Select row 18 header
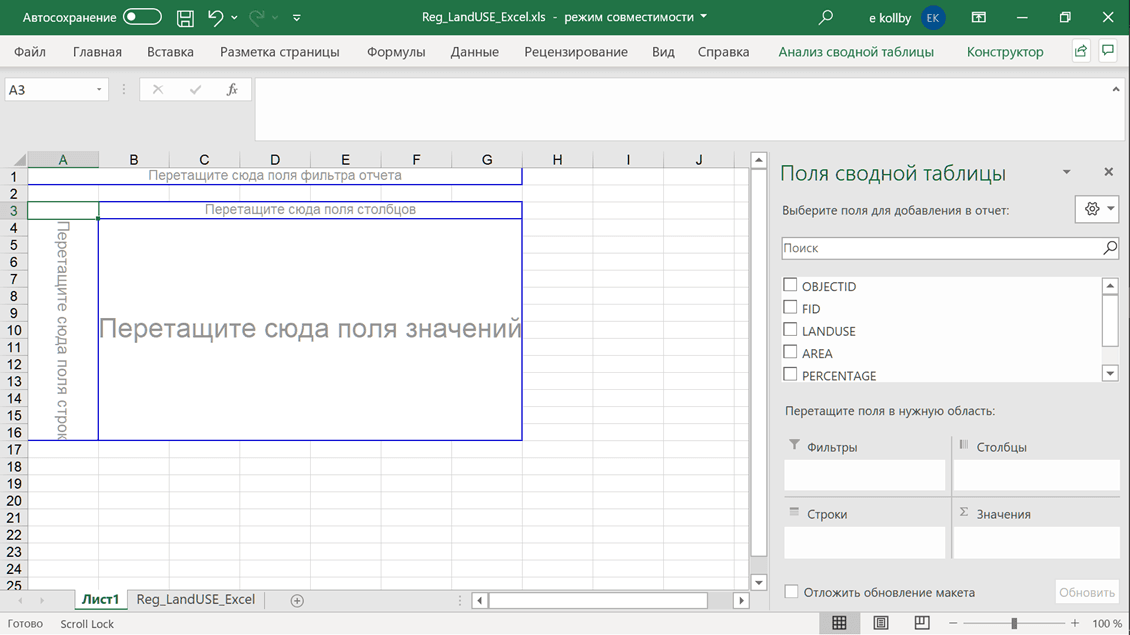1130x635 pixels. [14, 466]
